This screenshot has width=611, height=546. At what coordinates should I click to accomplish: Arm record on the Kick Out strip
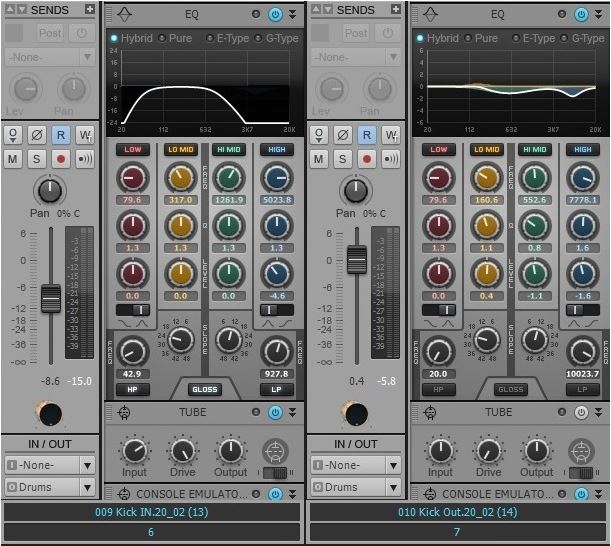pyautogui.click(x=367, y=159)
